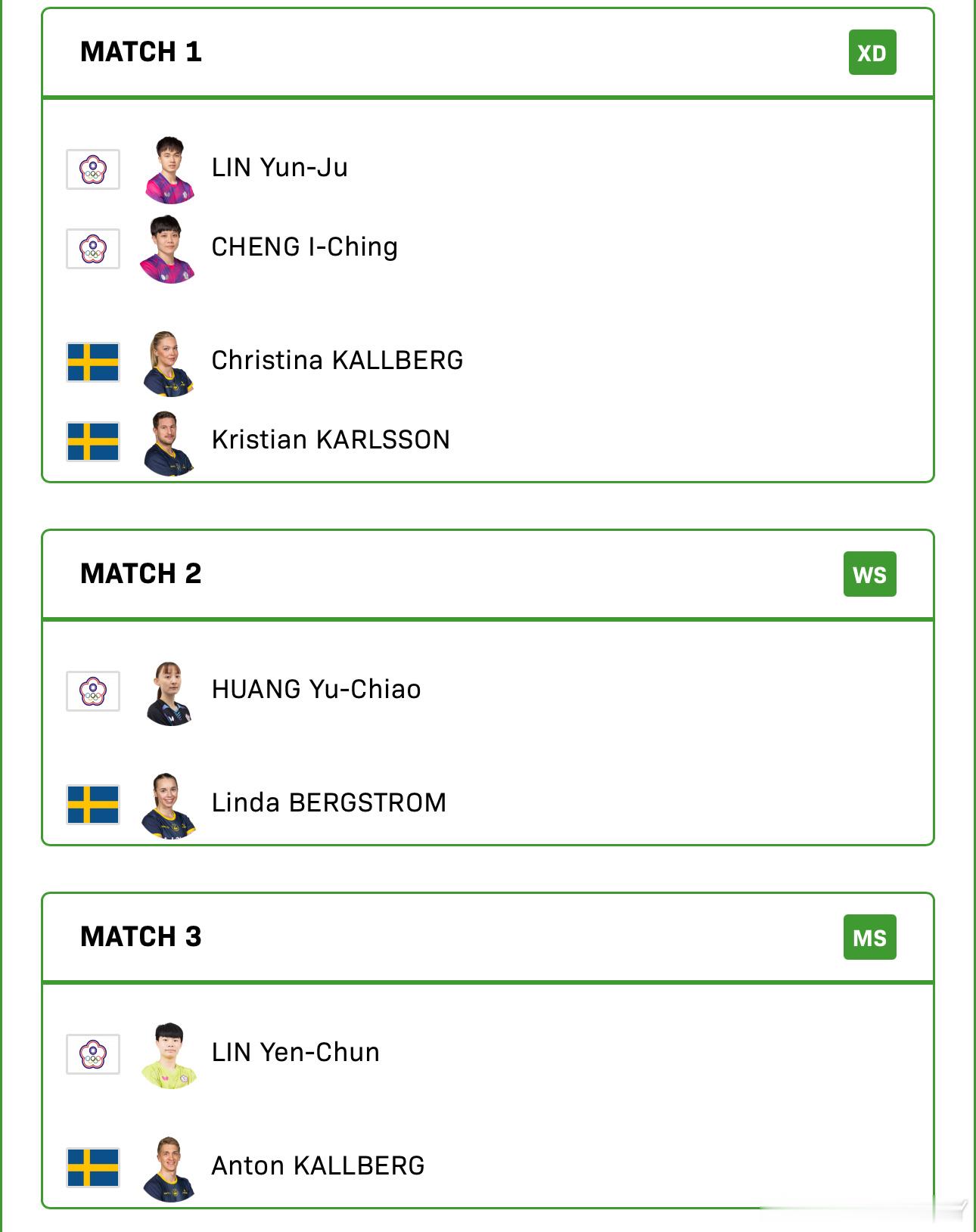Select player name Christina KALLBERG

[337, 360]
